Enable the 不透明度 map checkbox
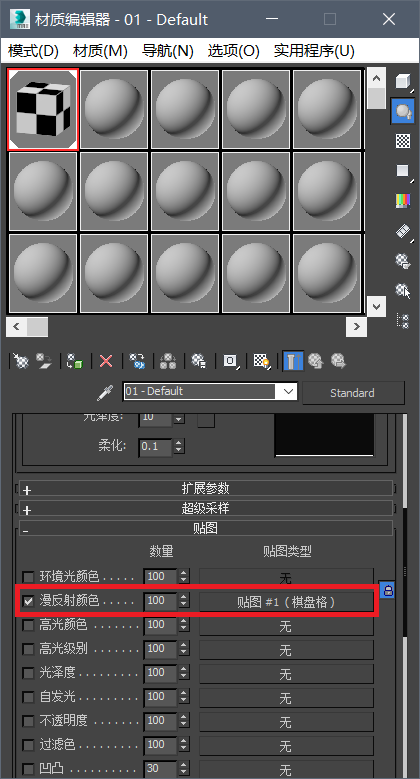 pos(28,721)
